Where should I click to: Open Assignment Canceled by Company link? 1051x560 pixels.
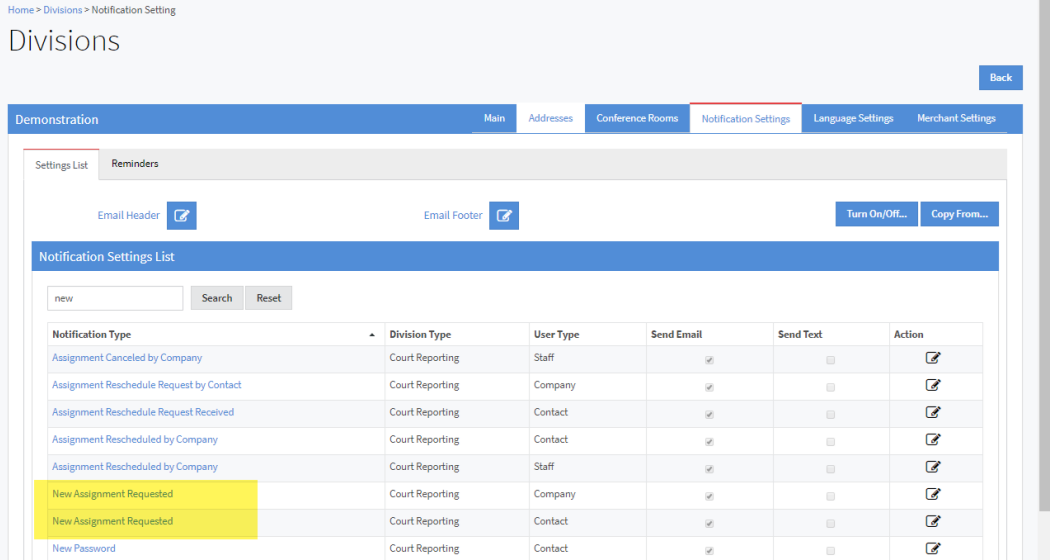127,357
